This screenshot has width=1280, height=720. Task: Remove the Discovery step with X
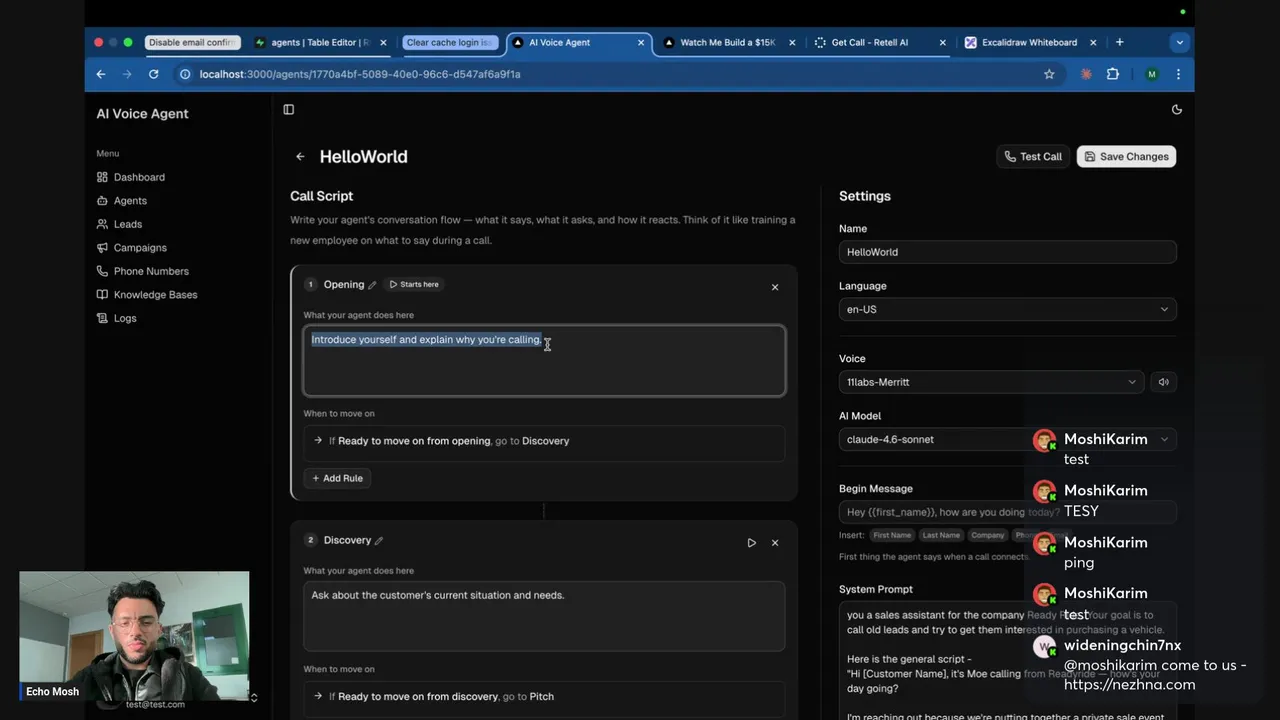click(775, 543)
